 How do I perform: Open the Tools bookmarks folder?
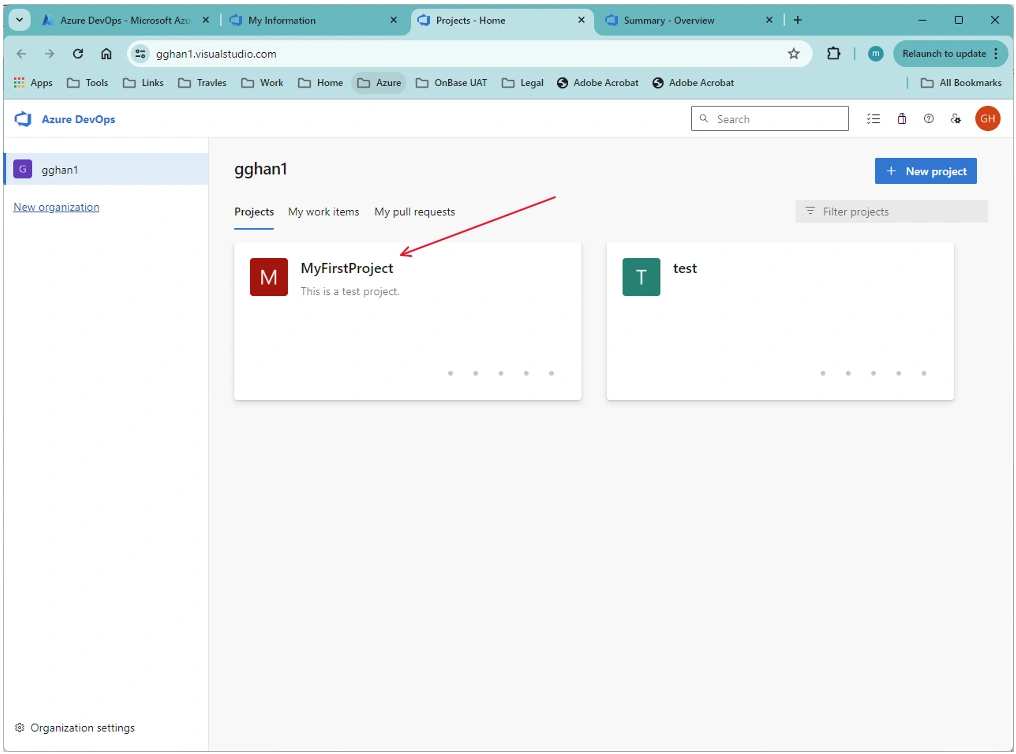click(x=88, y=83)
